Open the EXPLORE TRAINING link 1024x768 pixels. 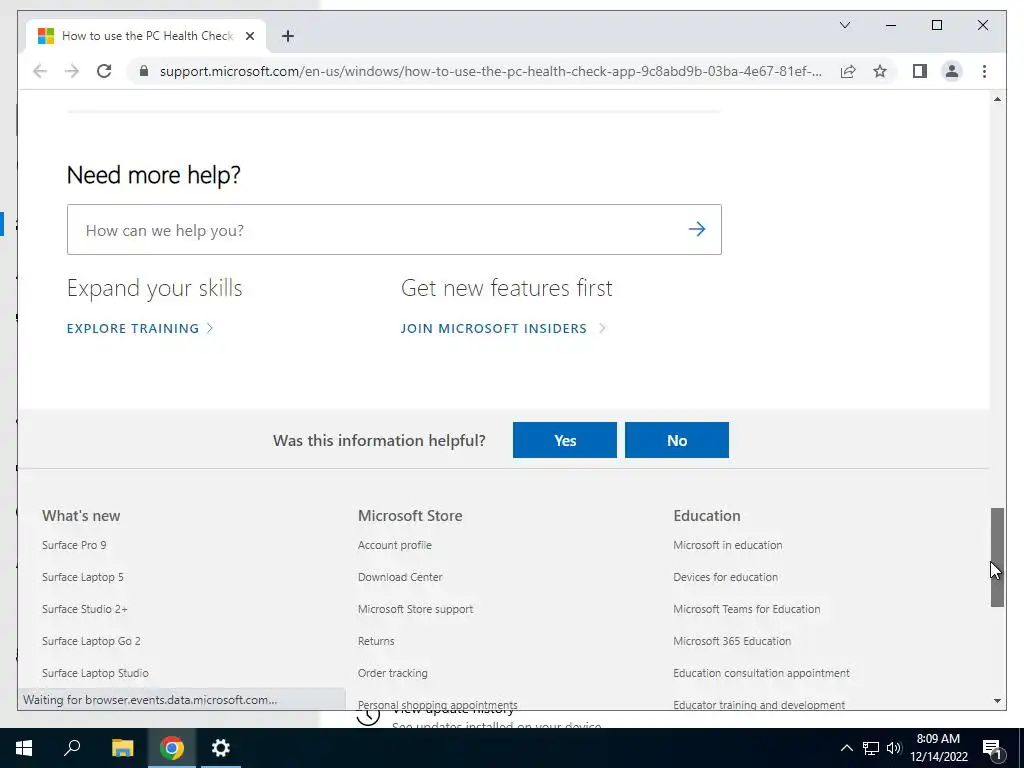click(140, 328)
